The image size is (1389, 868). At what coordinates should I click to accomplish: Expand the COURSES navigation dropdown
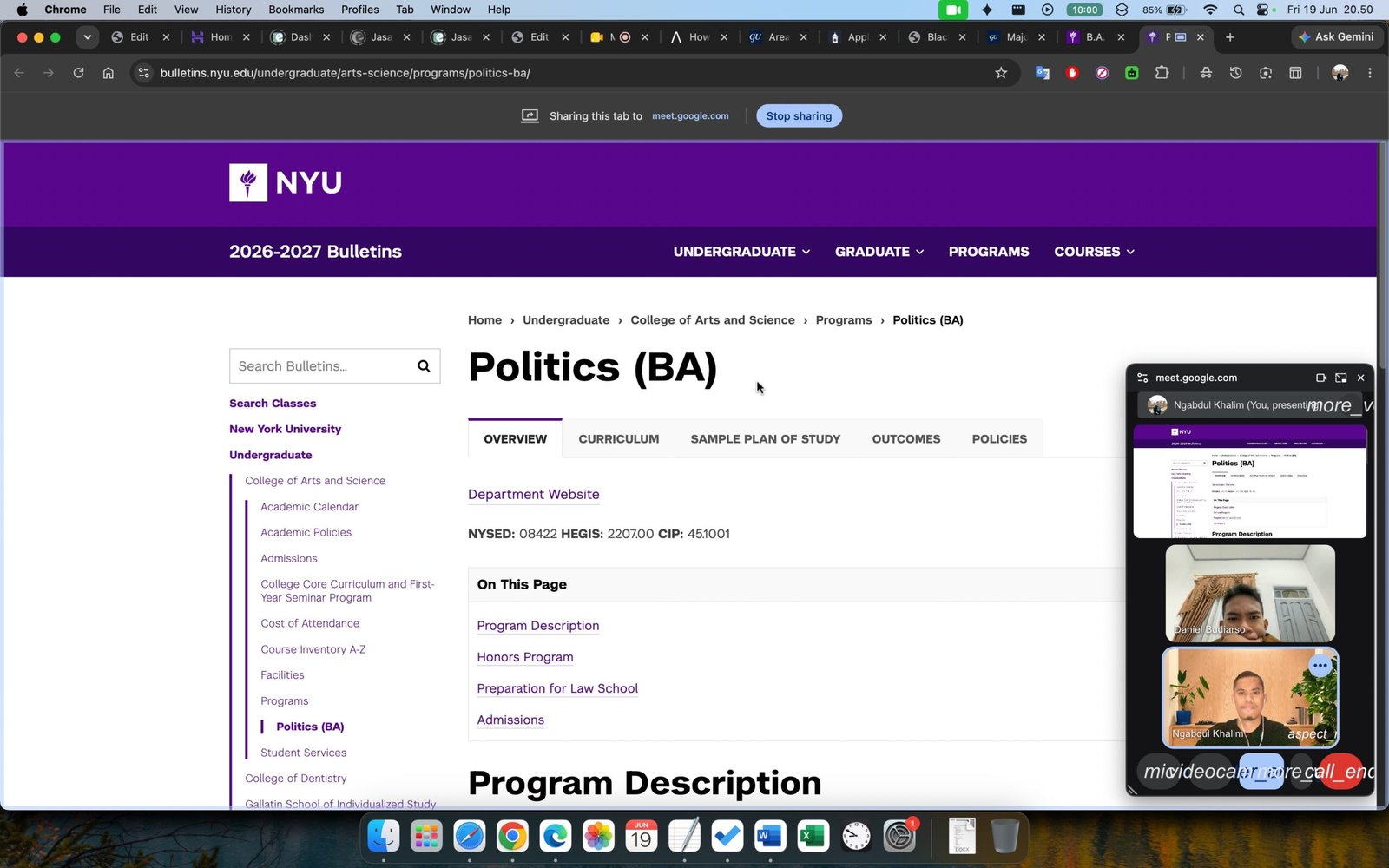pos(1094,252)
